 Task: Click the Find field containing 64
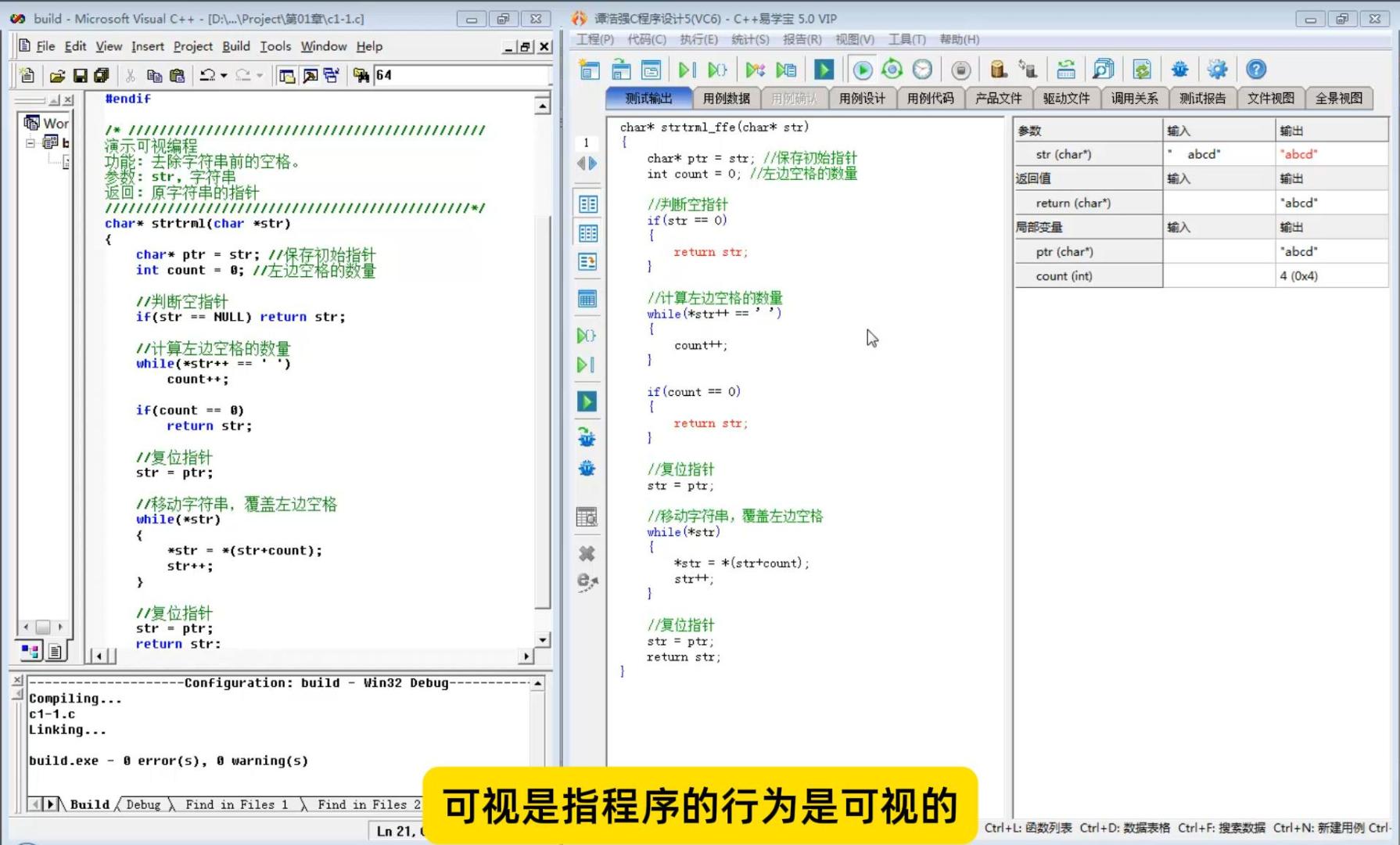[x=461, y=75]
